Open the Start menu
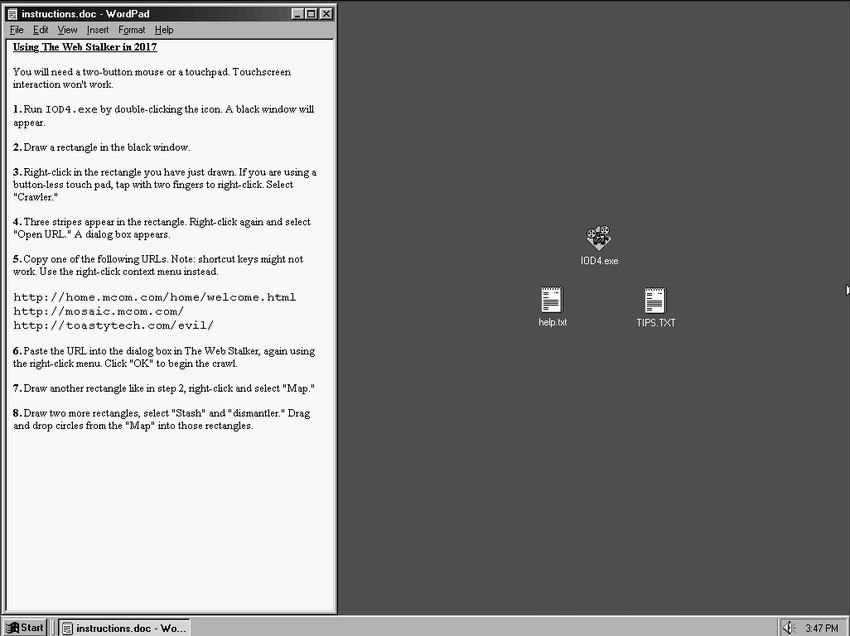 point(25,627)
